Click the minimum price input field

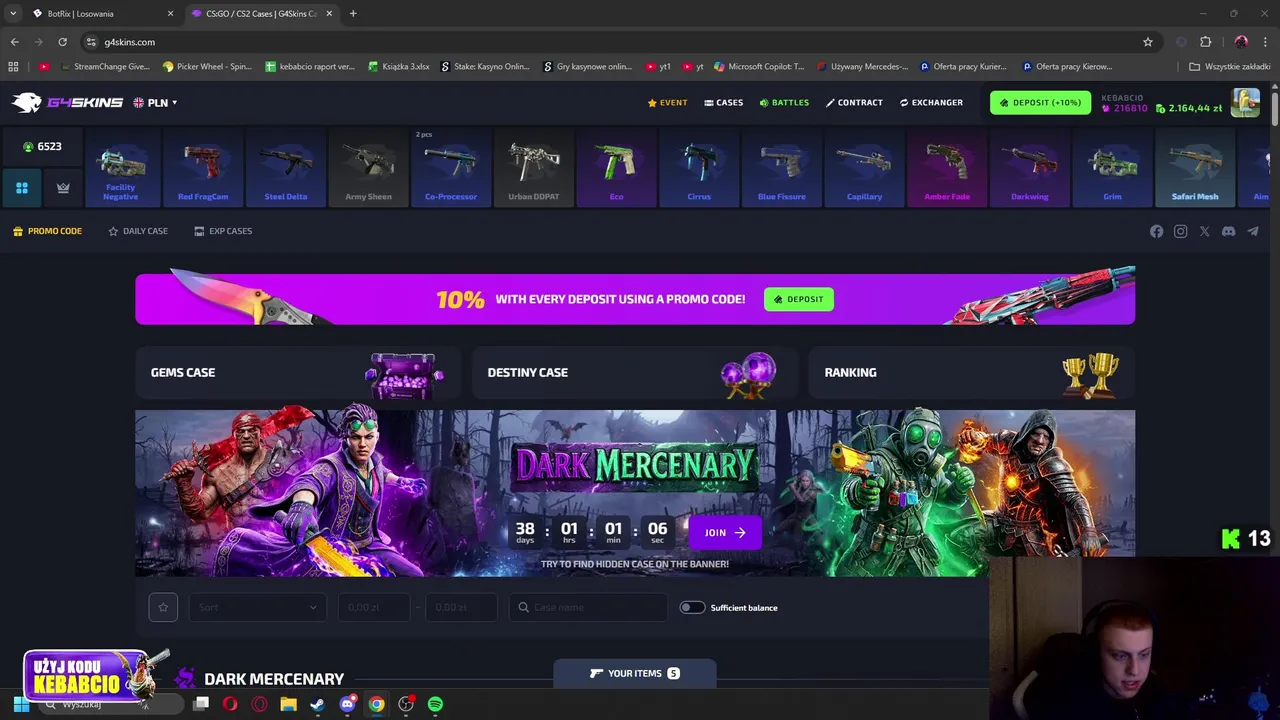pos(374,607)
